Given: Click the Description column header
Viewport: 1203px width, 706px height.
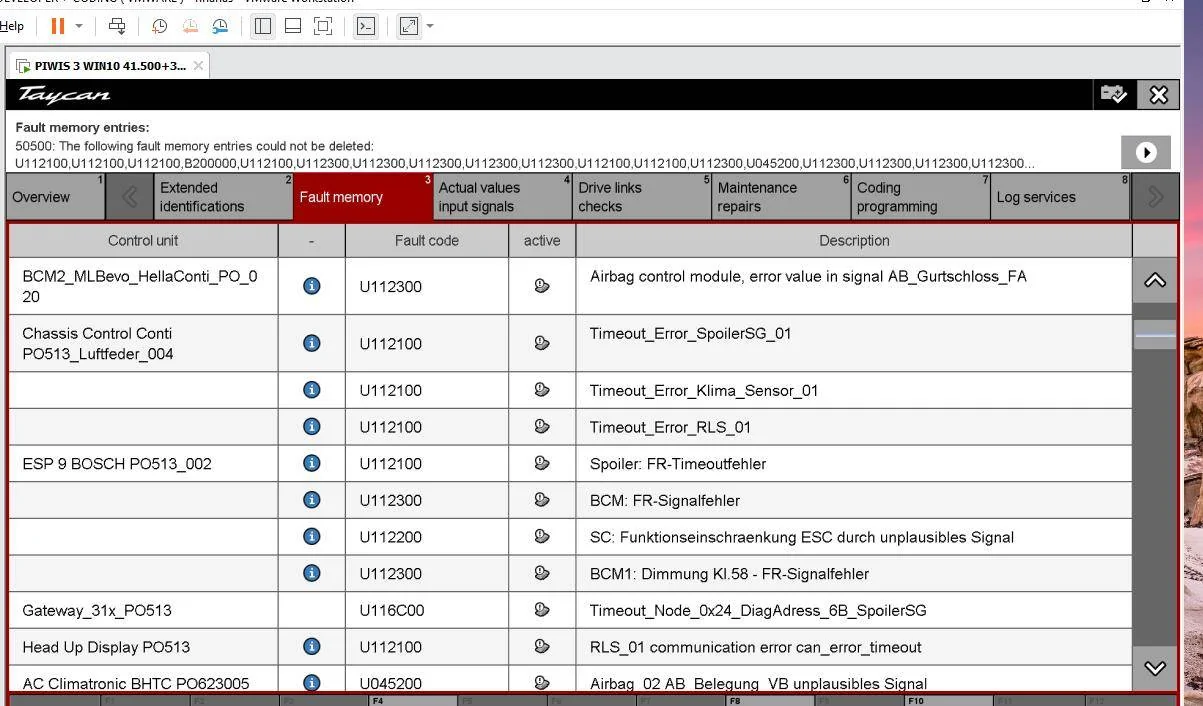Looking at the screenshot, I should pyautogui.click(x=854, y=241).
